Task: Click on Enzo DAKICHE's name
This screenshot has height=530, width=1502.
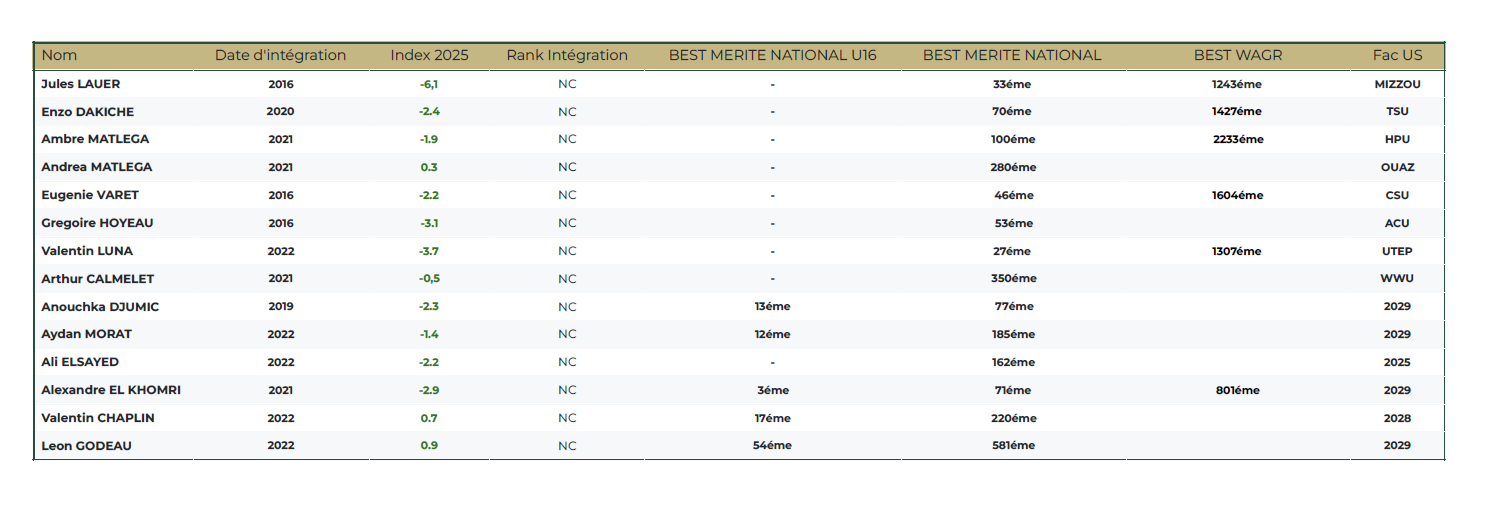Action: [87, 112]
